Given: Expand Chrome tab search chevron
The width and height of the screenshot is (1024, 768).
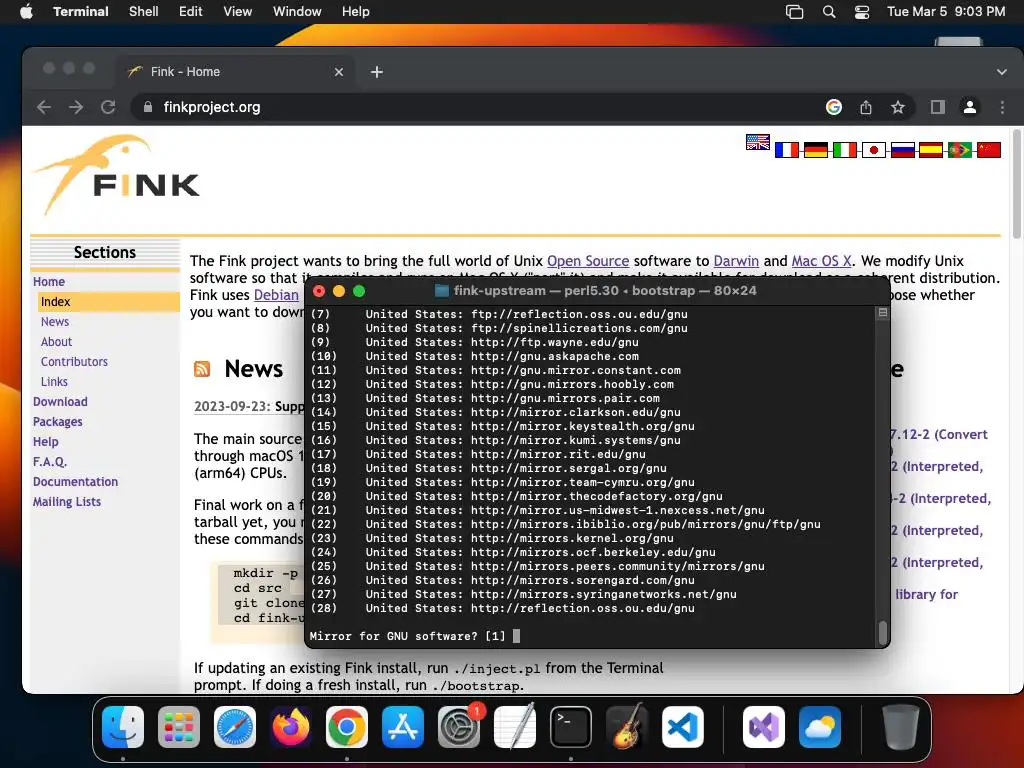Looking at the screenshot, I should (x=1001, y=72).
